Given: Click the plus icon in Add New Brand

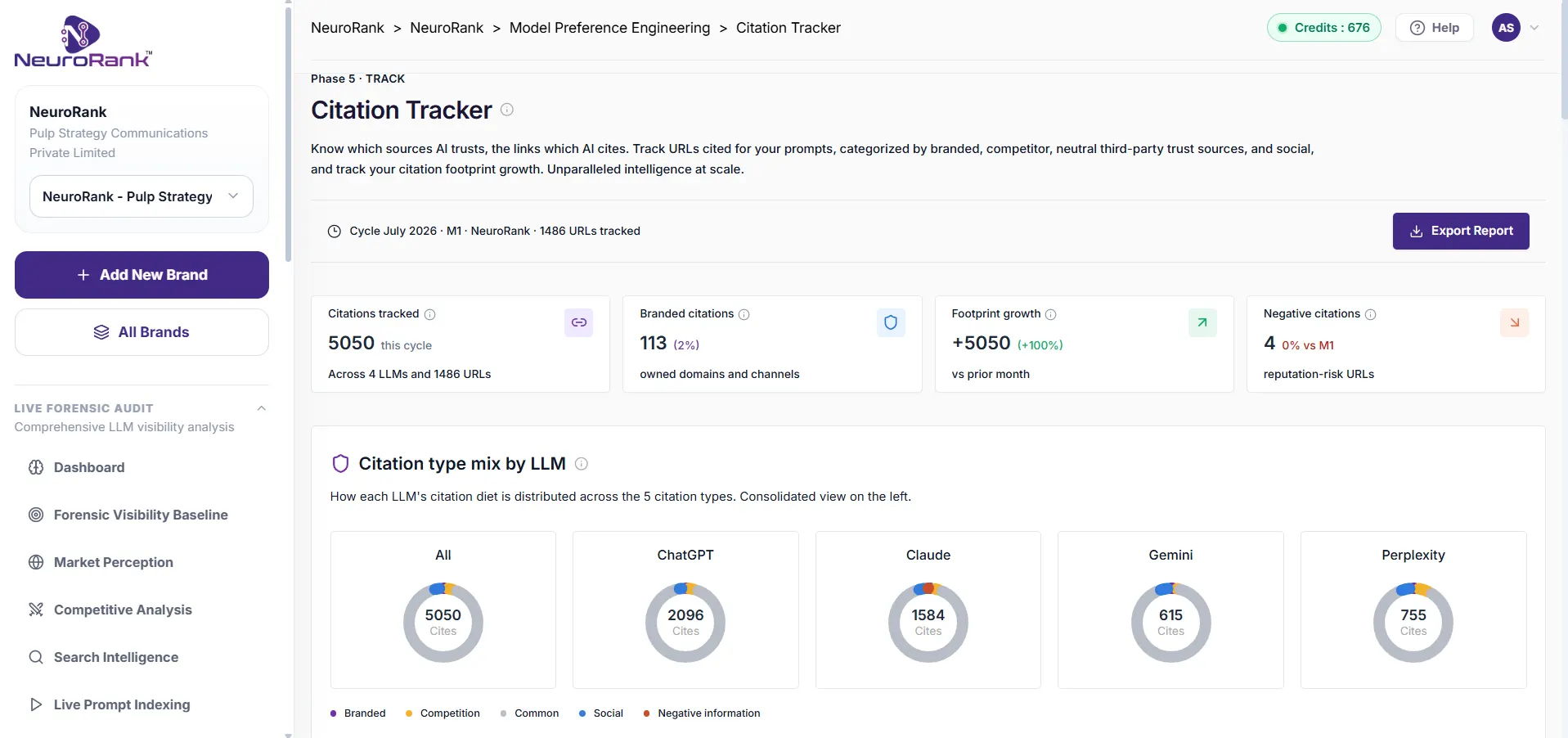Looking at the screenshot, I should point(83,275).
